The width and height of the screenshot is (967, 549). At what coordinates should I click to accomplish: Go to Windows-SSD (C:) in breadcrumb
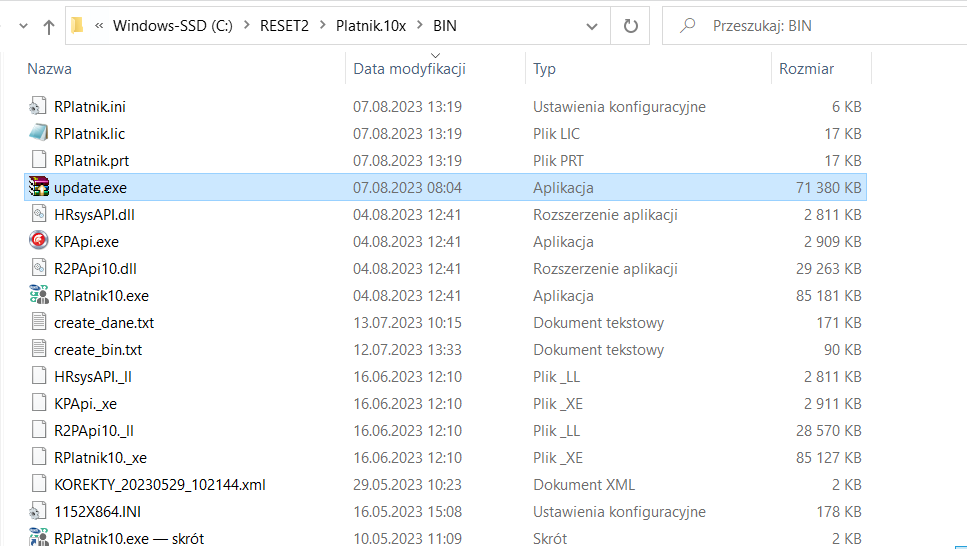[173, 26]
